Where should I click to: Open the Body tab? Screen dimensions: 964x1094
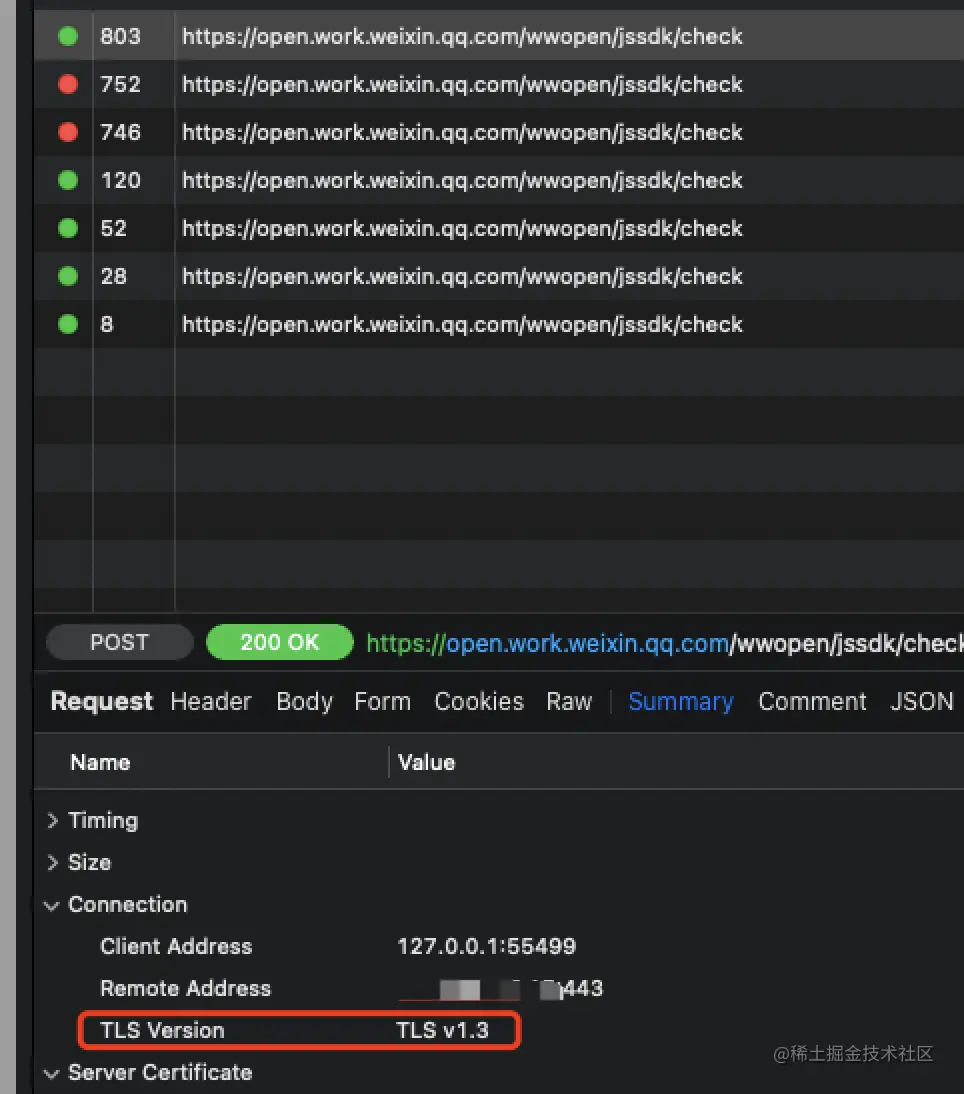point(304,702)
